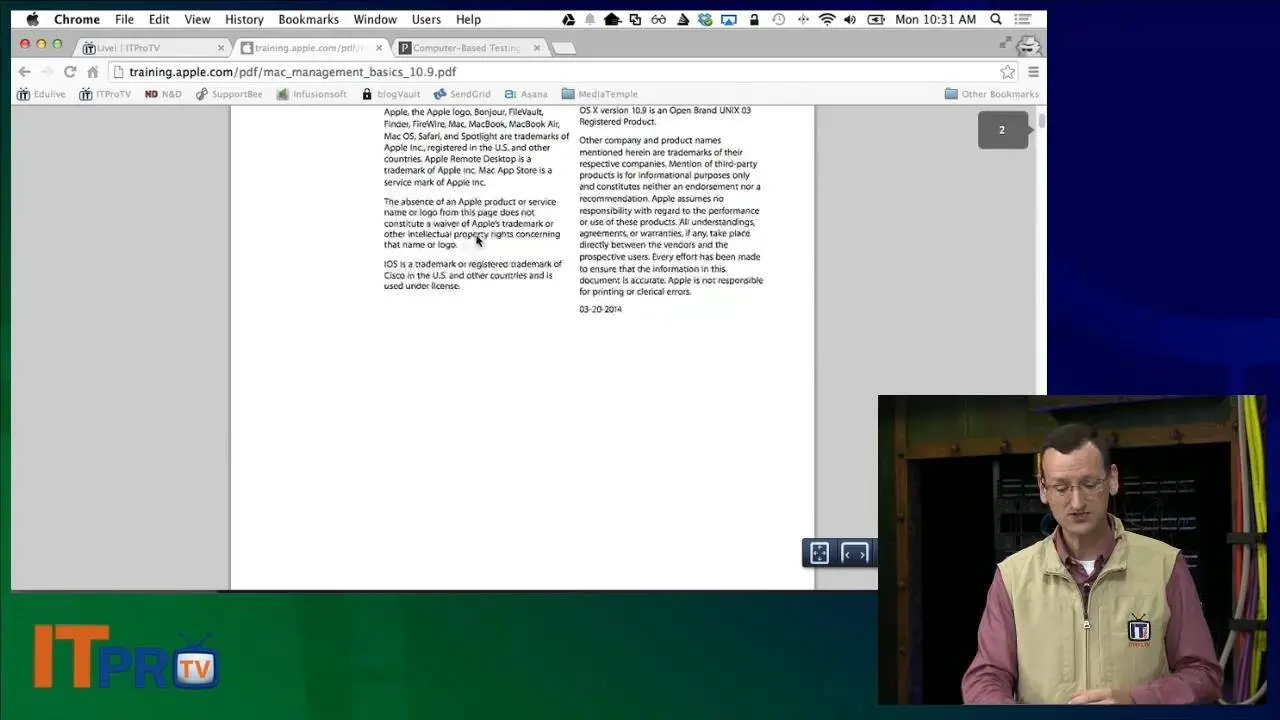Click the Wi-Fi status icon

(827, 19)
